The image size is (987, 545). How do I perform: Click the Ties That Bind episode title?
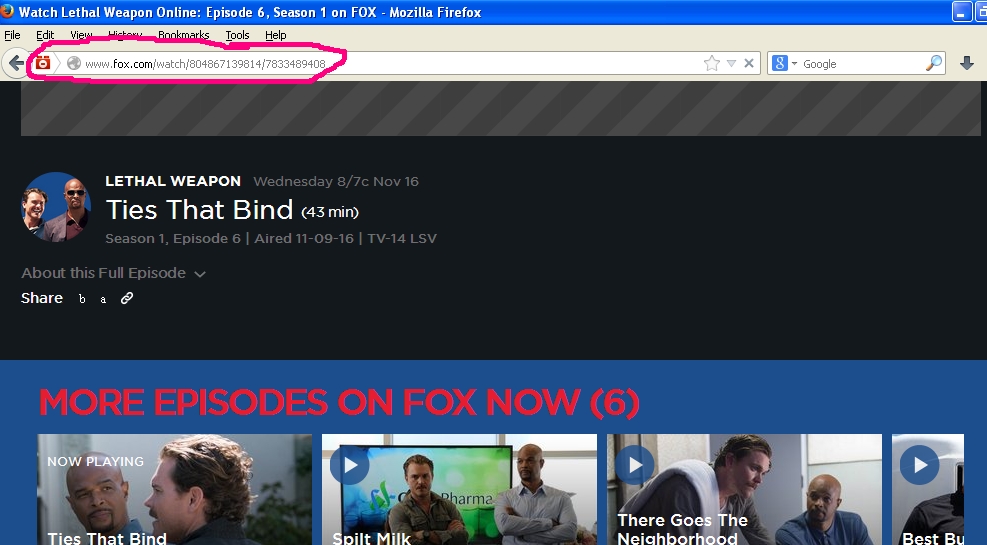pos(200,210)
